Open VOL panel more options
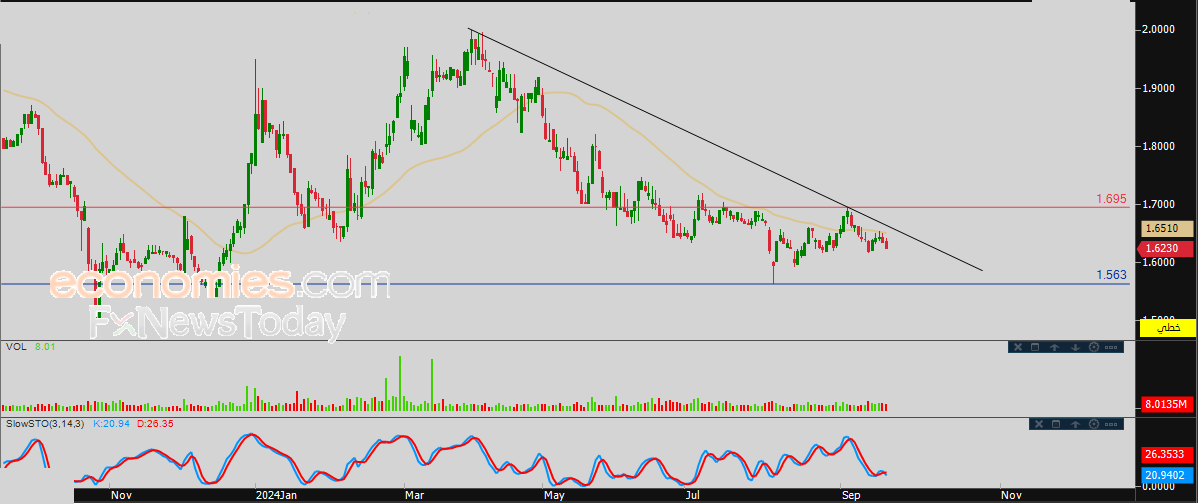Image resolution: width=1198 pixels, height=504 pixels. [1112, 347]
